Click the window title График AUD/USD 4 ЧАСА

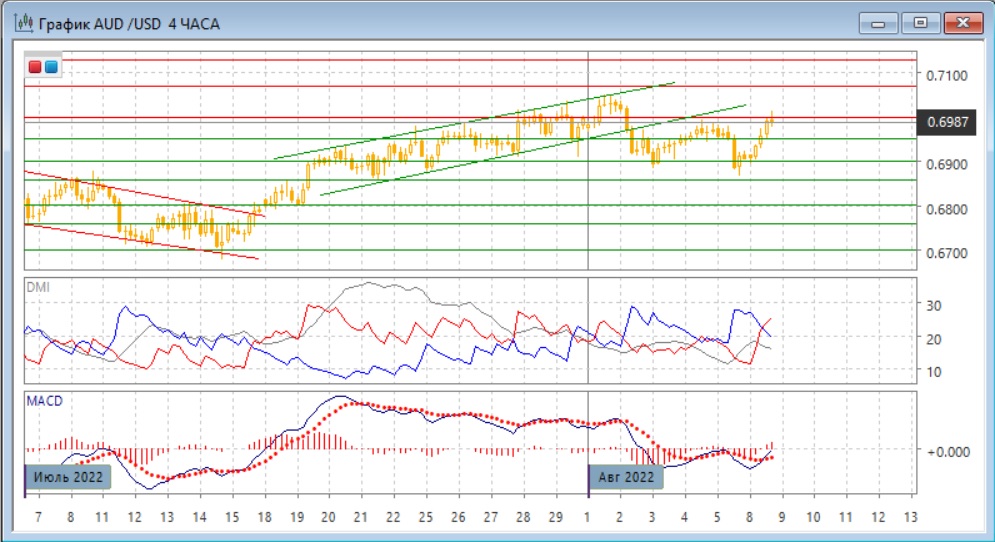pos(128,22)
